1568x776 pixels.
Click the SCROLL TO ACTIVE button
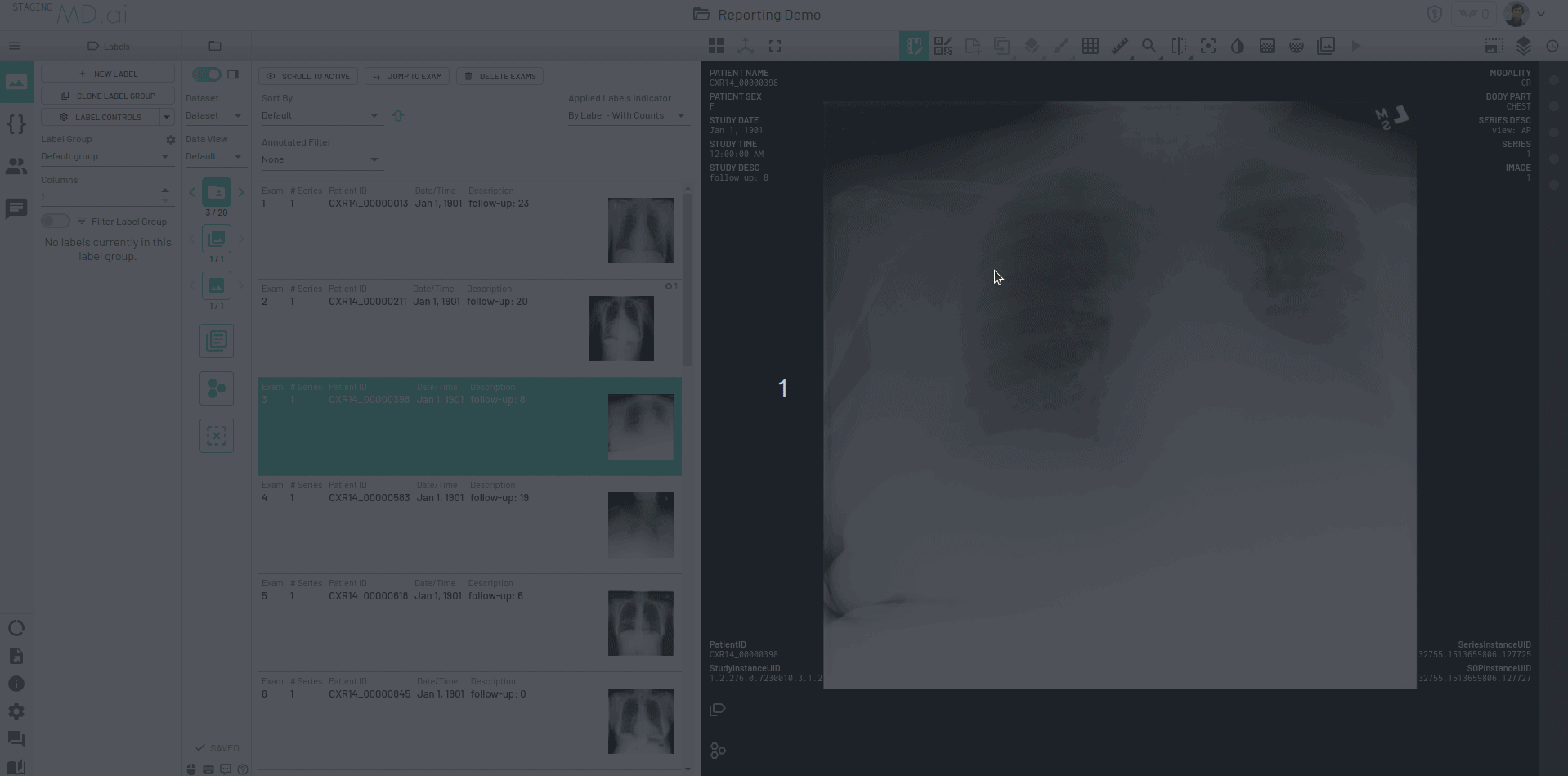tap(308, 76)
